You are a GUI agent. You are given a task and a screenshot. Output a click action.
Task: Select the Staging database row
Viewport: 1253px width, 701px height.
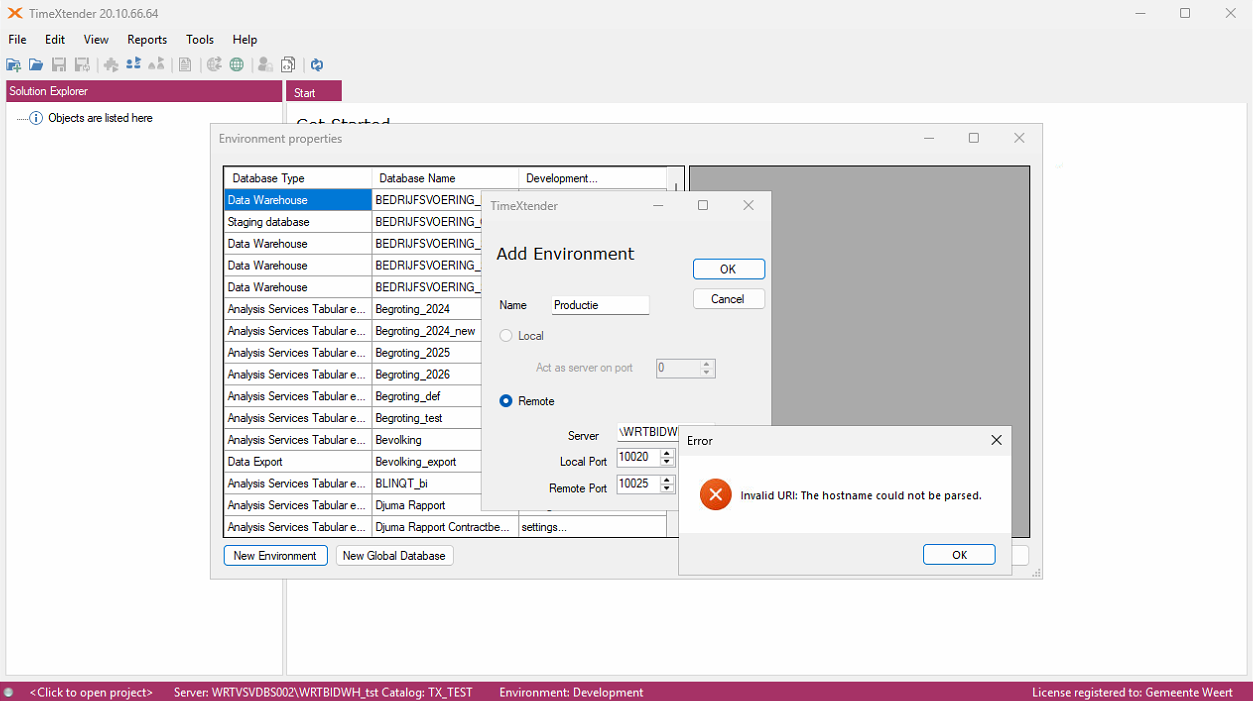[297, 222]
